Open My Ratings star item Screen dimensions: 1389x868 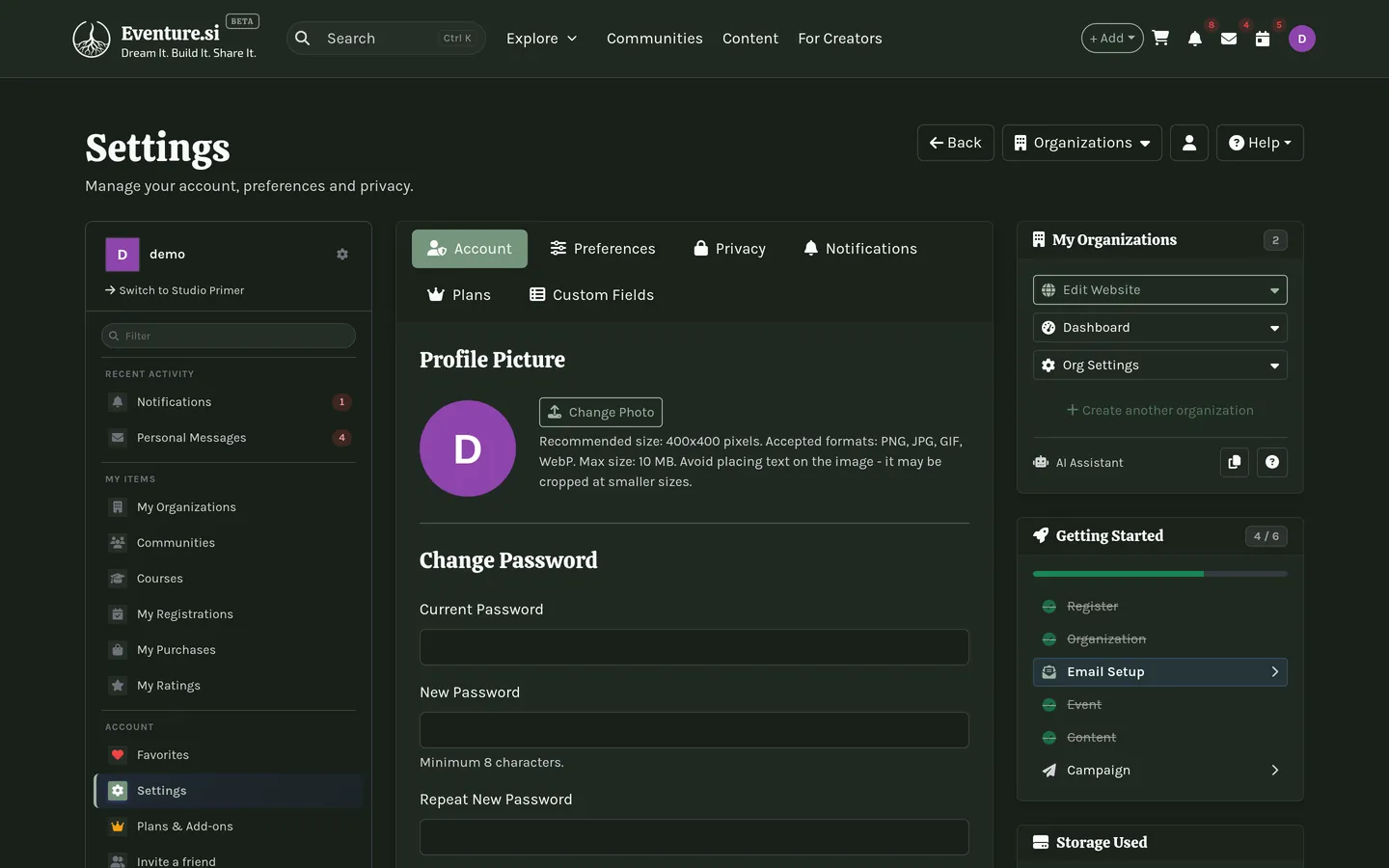228,686
